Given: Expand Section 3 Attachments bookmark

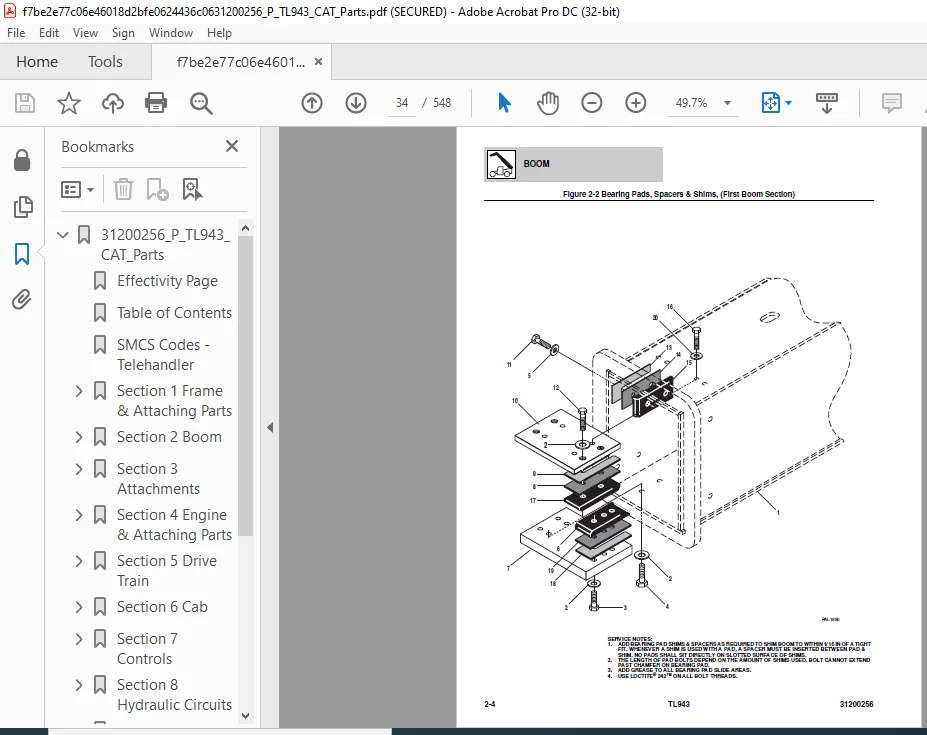Looking at the screenshot, I should (79, 469).
